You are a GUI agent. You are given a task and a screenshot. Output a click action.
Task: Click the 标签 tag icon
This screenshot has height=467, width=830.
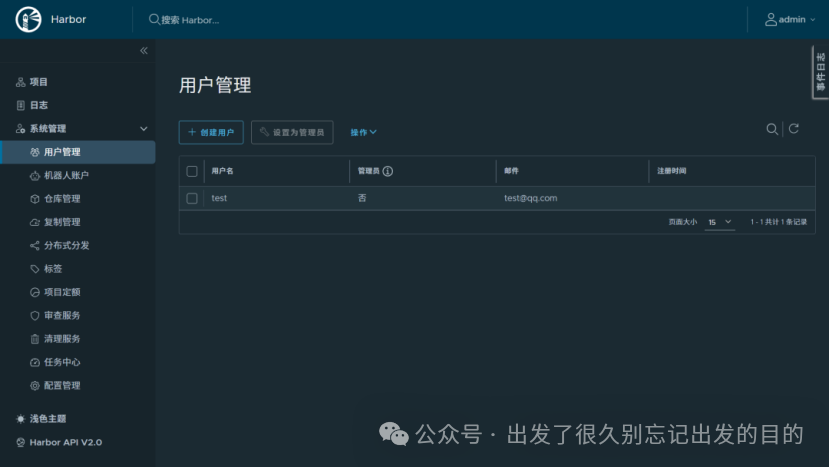pyautogui.click(x=35, y=269)
